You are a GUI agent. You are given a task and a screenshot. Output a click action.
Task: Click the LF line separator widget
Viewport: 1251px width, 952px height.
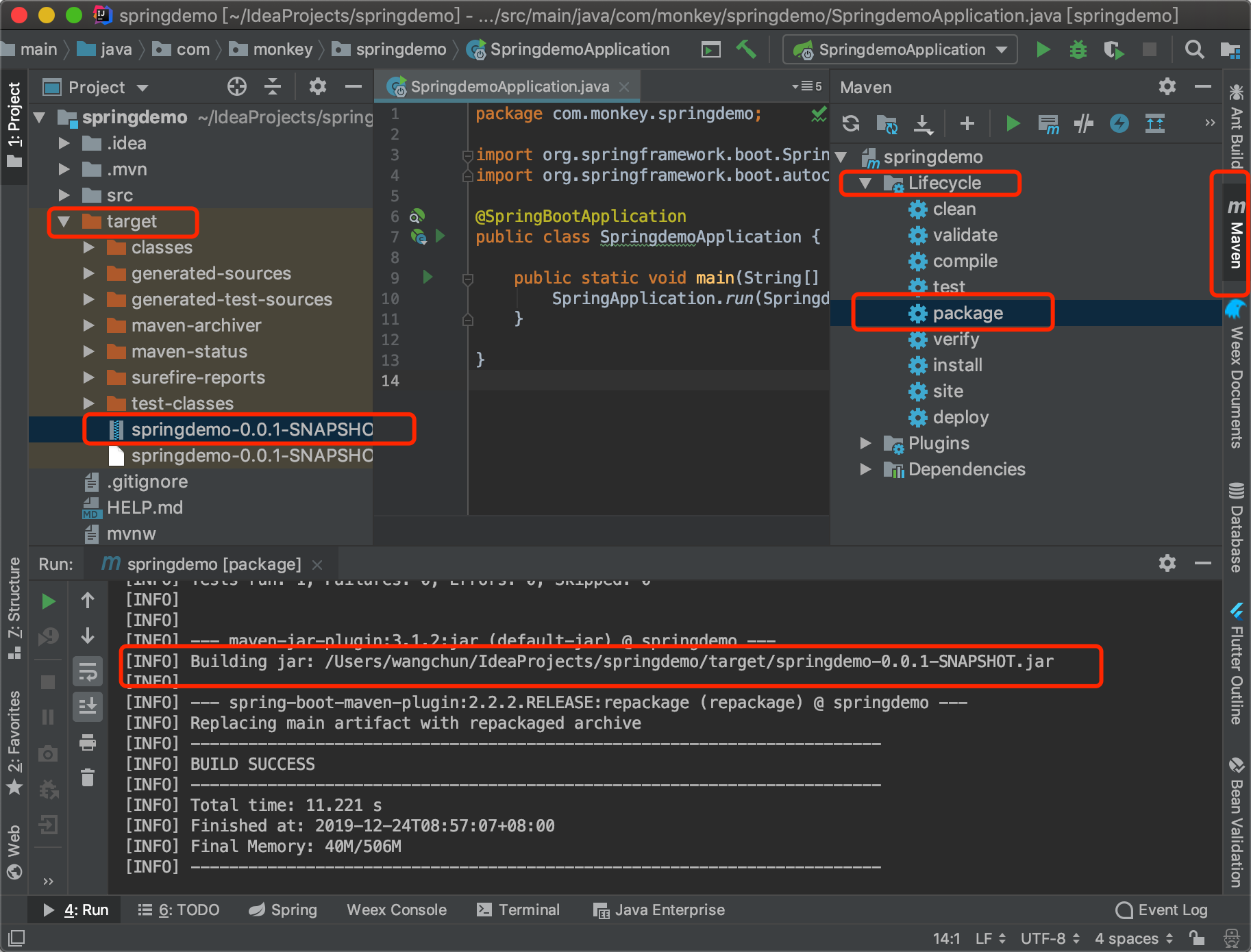pyautogui.click(x=991, y=938)
